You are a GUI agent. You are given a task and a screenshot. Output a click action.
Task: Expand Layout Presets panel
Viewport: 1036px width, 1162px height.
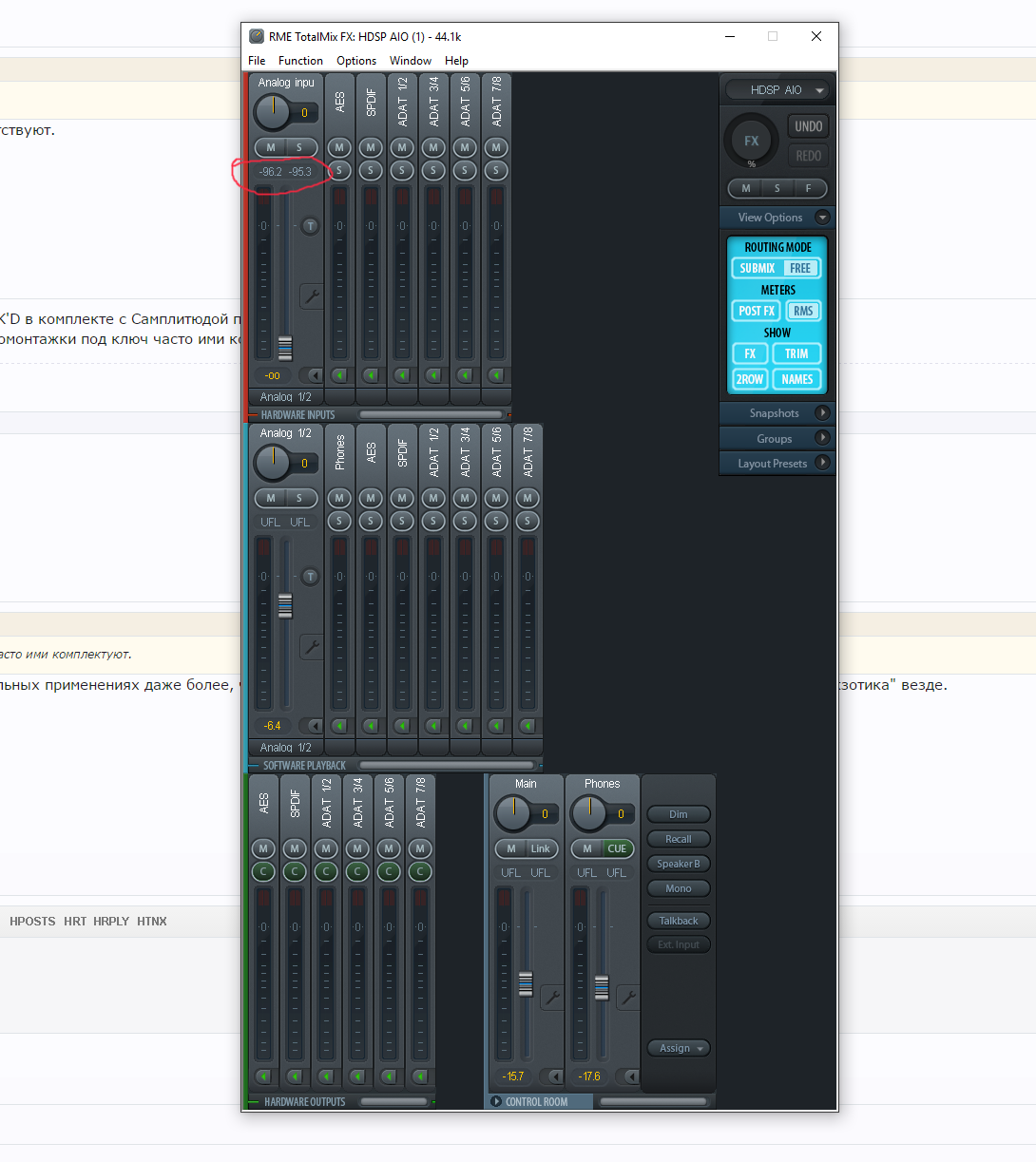click(x=823, y=463)
